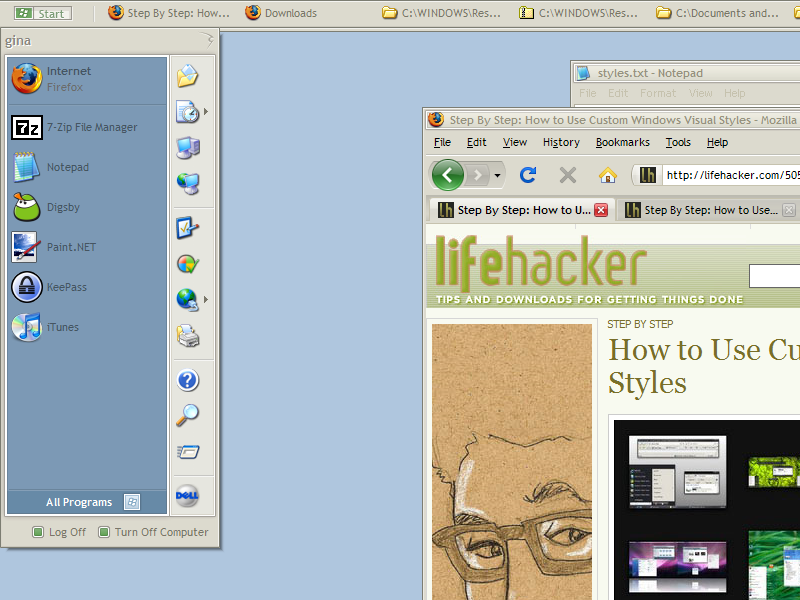Switch to zipped C:\WINDOWS\Res... taskbar button
The height and width of the screenshot is (600, 800).
[578, 13]
